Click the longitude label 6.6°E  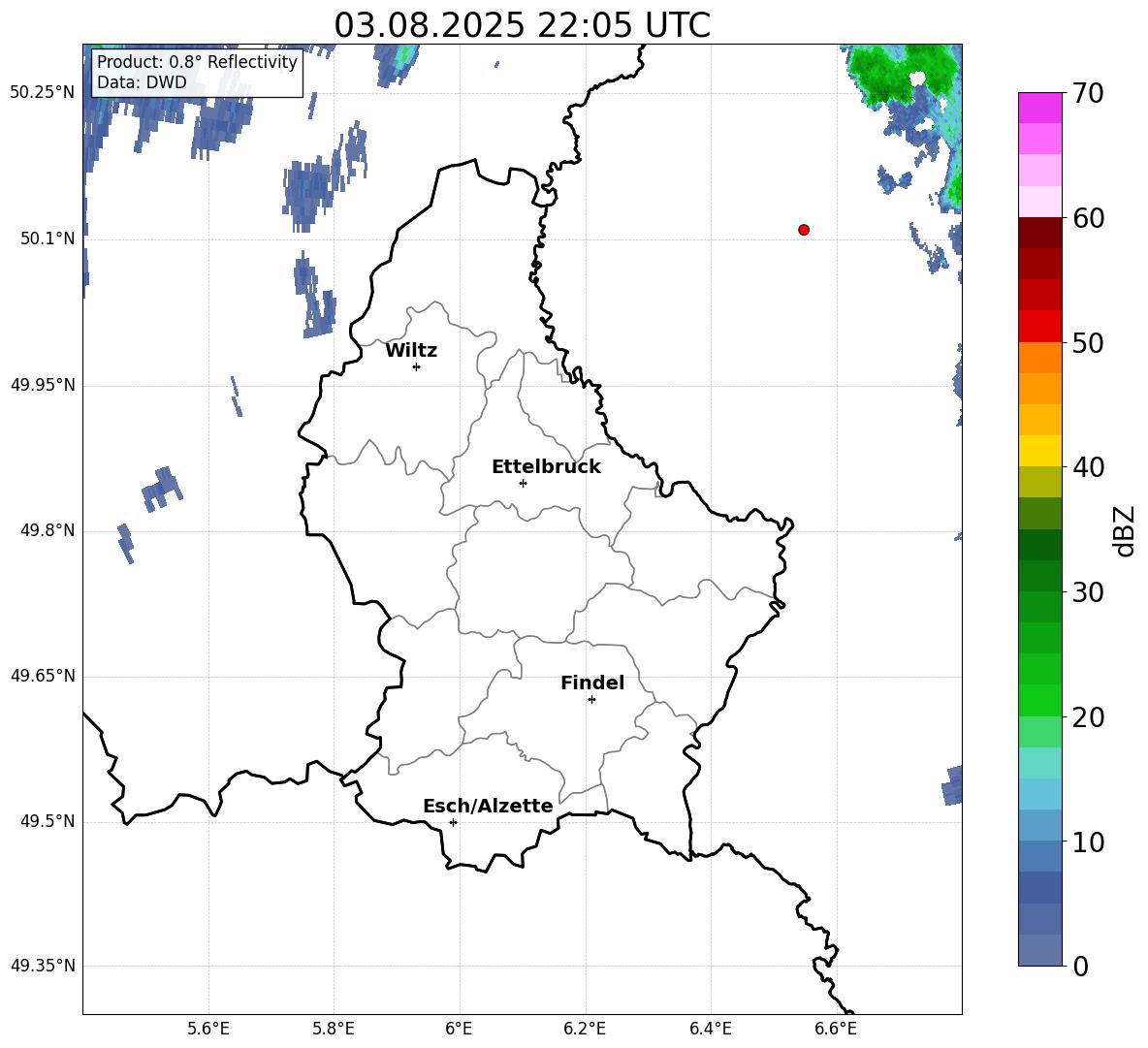coord(836,1029)
